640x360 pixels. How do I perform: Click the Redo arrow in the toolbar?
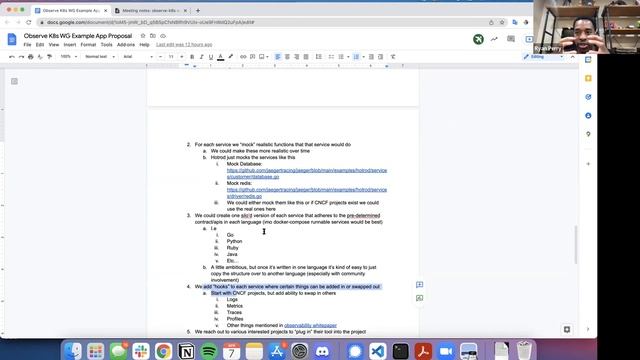coord(21,57)
